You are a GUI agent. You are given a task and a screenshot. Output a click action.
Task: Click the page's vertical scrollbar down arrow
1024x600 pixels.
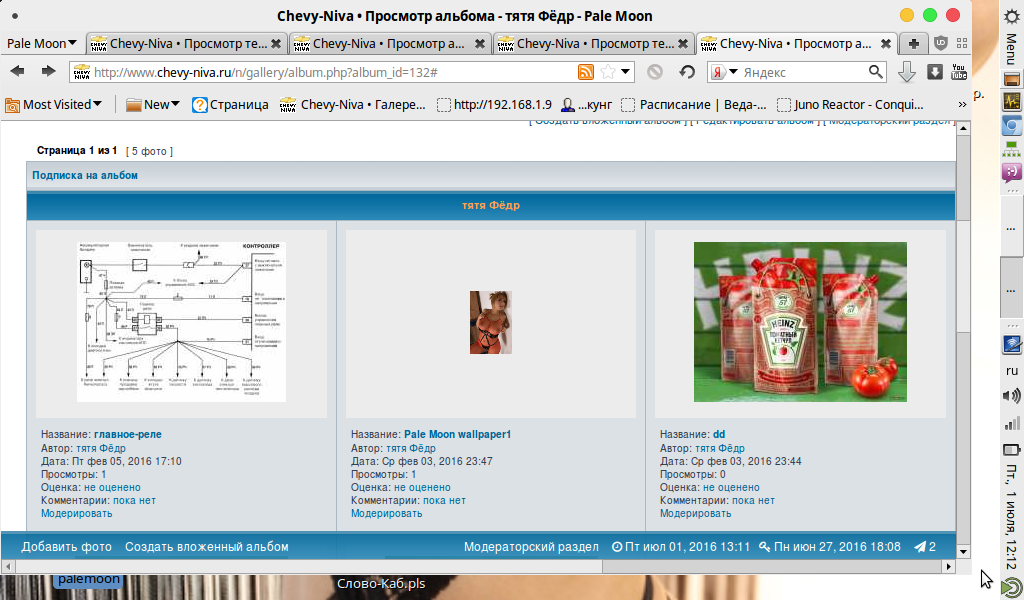[x=963, y=551]
